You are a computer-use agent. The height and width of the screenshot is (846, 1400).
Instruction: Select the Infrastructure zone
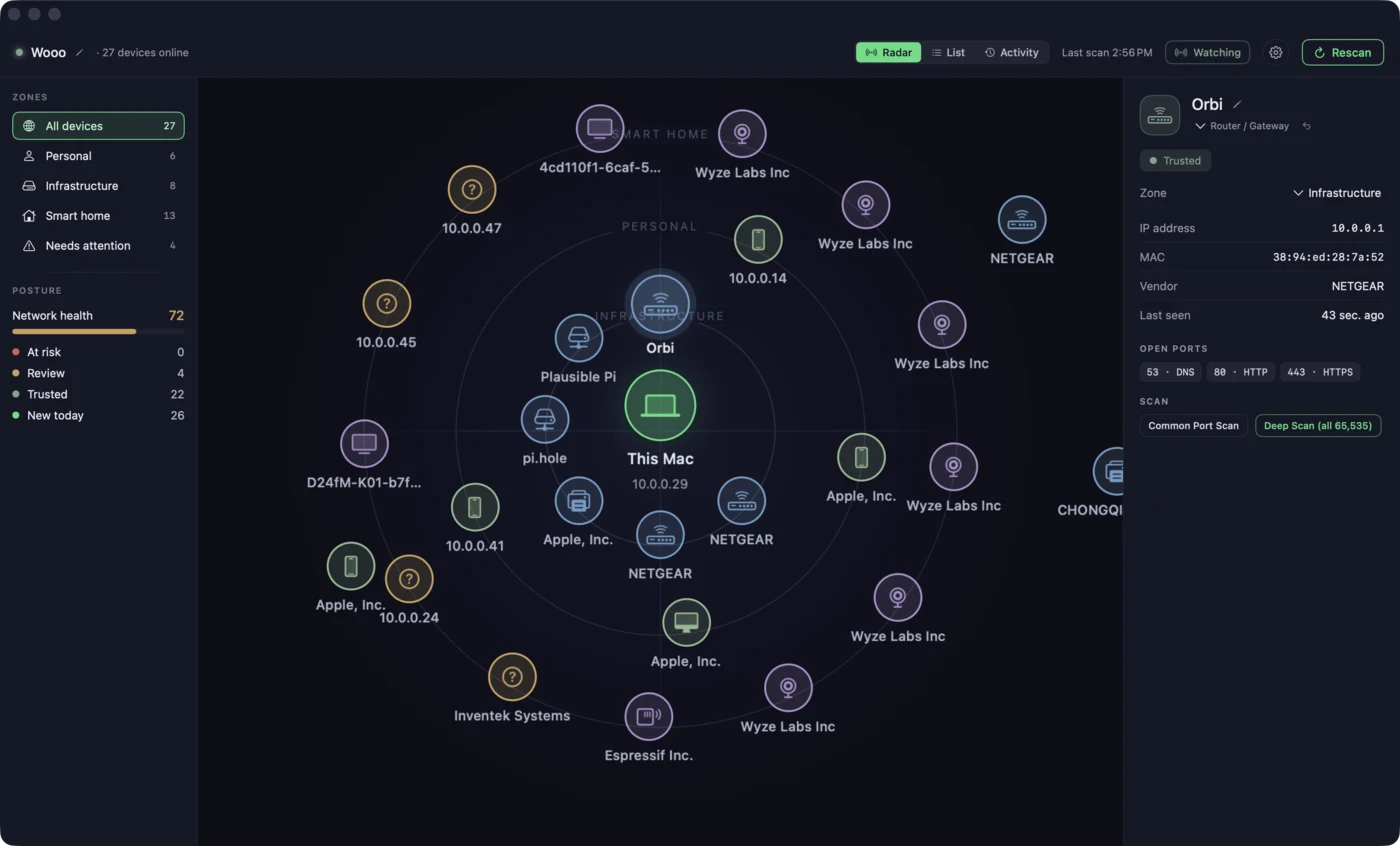pyautogui.click(x=98, y=186)
